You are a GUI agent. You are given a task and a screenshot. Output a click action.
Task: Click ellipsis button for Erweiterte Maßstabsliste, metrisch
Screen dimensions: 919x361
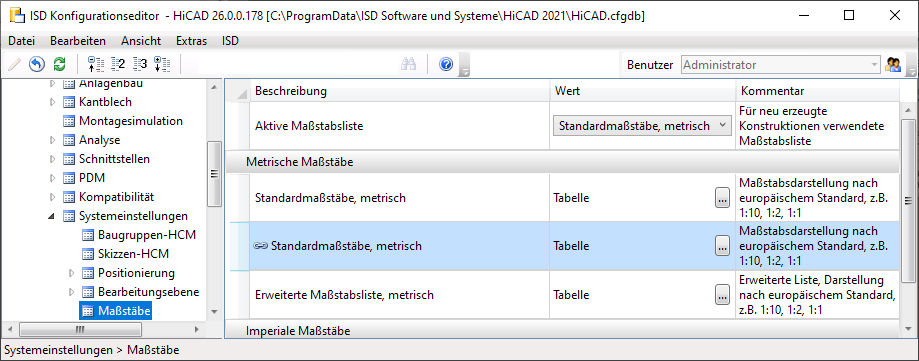tap(722, 295)
